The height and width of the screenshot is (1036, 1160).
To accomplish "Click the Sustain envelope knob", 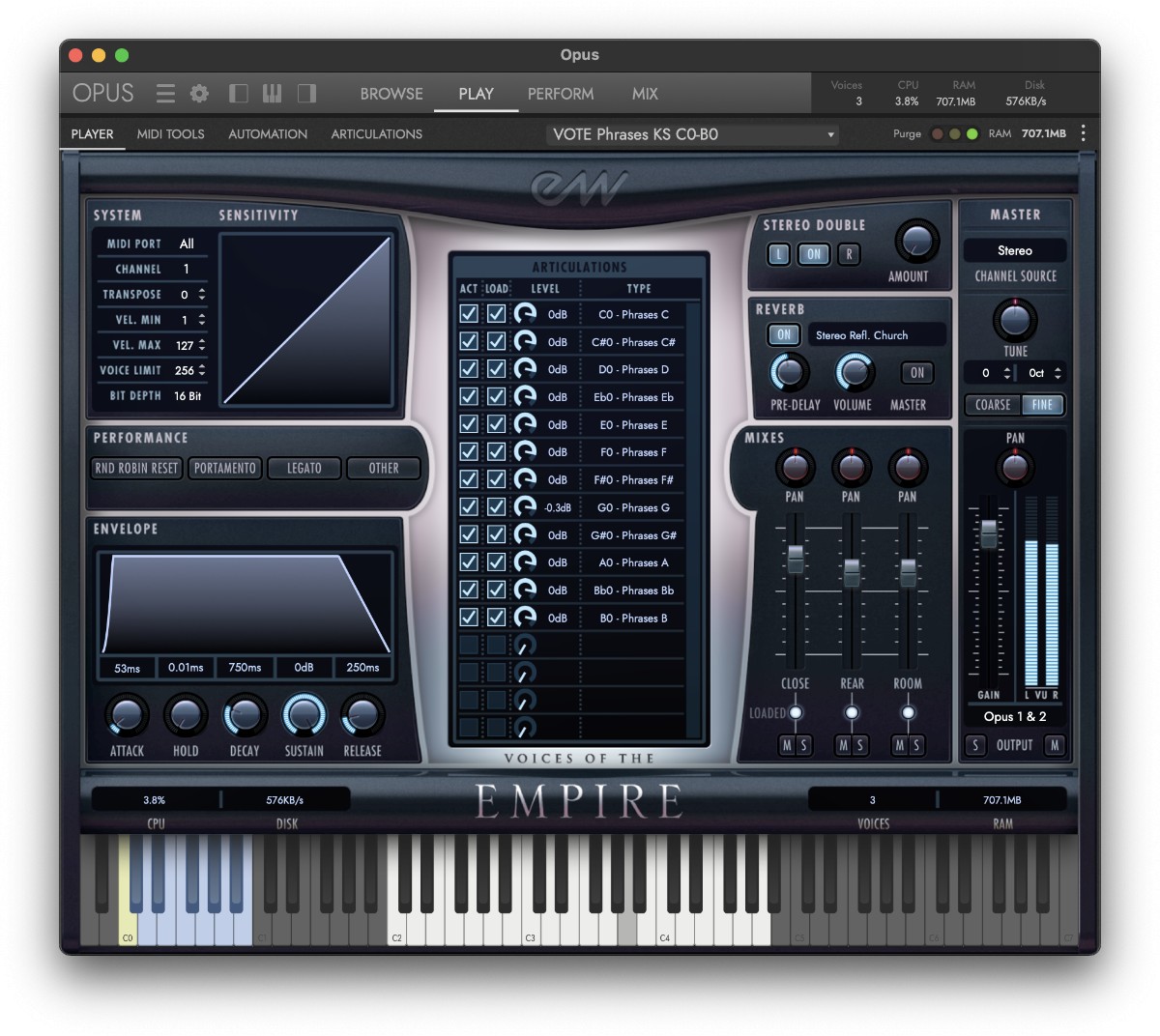I will point(304,716).
